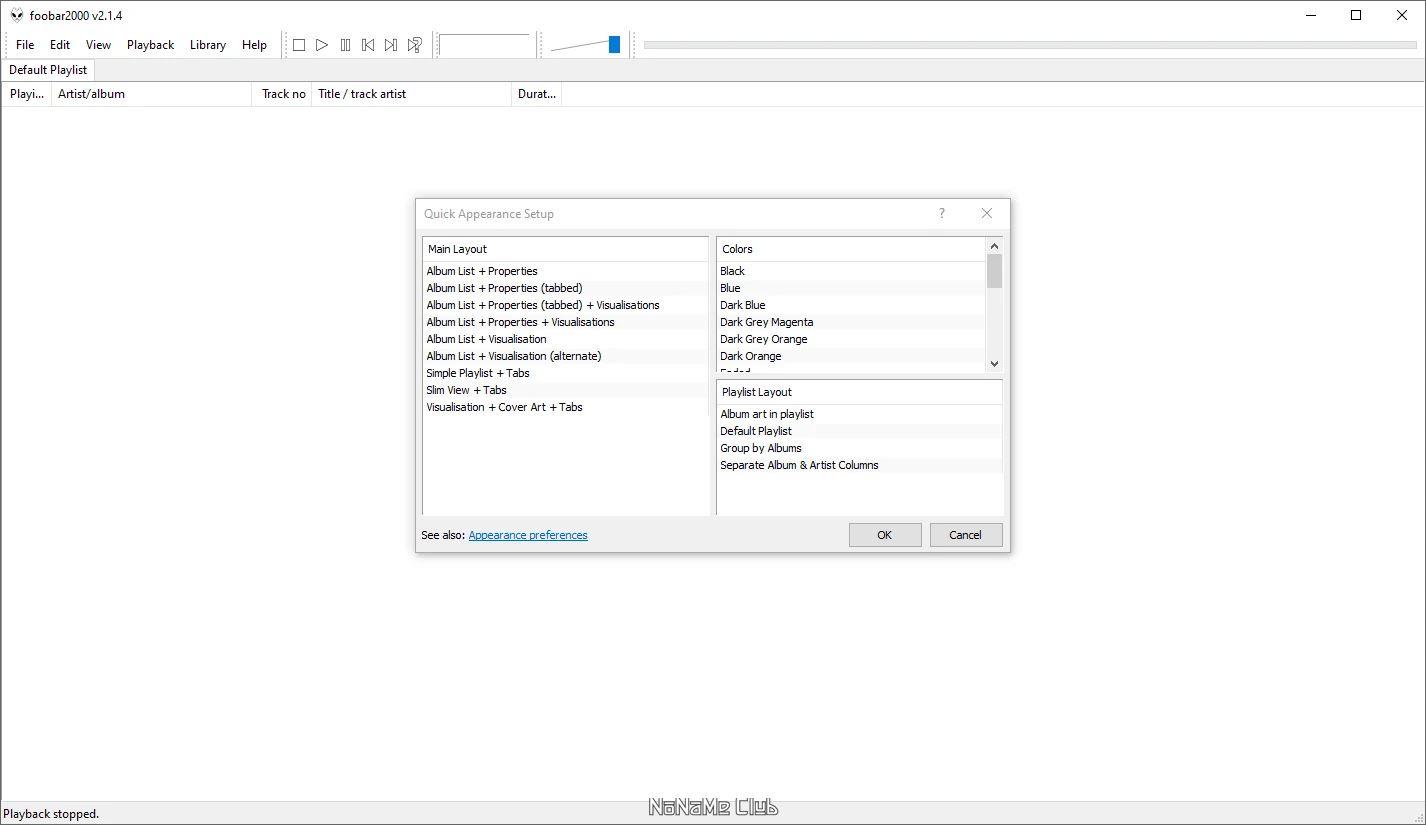Viewport: 1426px width, 825px height.
Task: Open the File menu
Action: click(x=25, y=45)
